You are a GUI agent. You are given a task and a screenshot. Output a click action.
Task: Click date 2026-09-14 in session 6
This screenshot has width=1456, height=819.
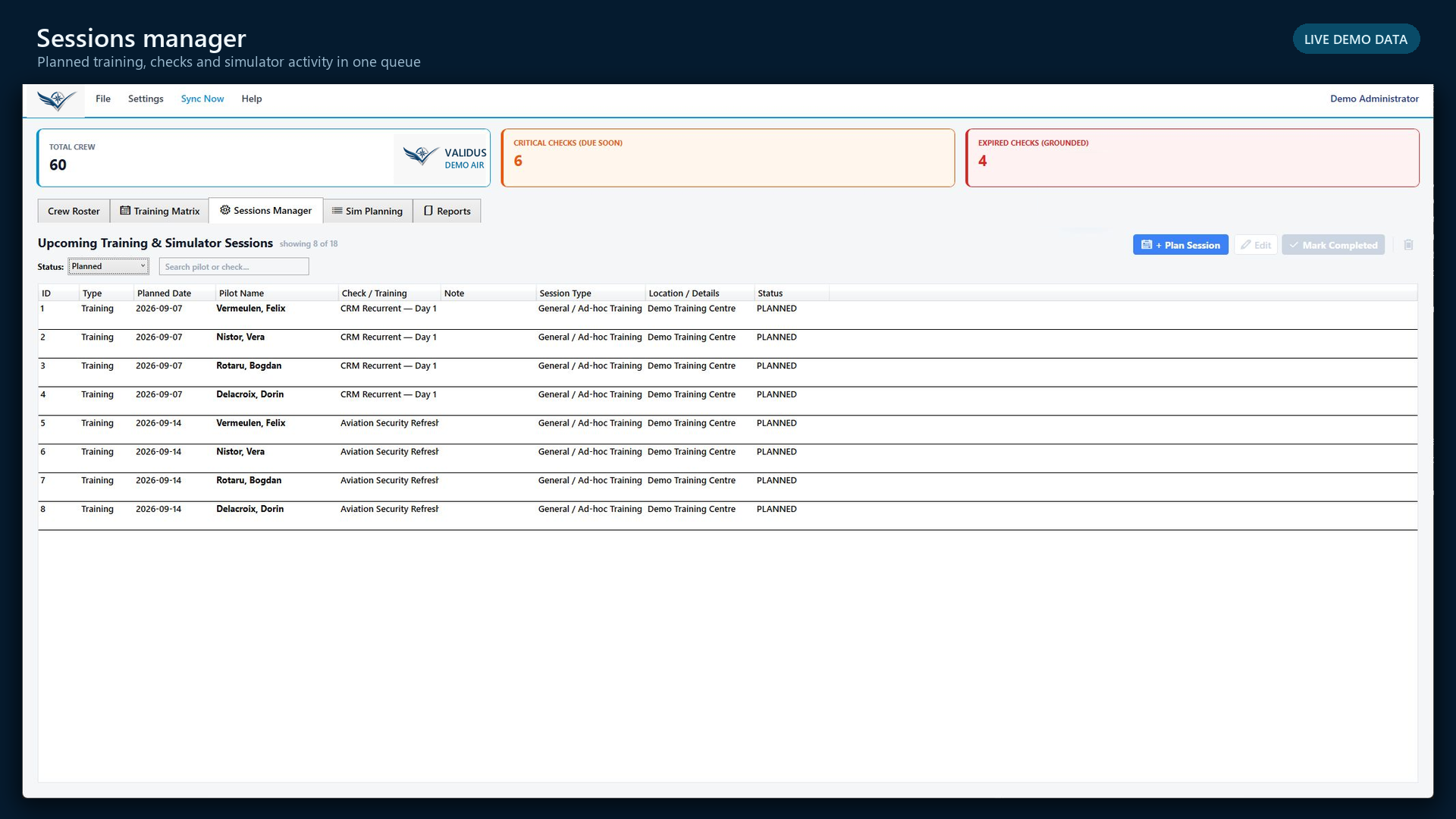point(158,452)
